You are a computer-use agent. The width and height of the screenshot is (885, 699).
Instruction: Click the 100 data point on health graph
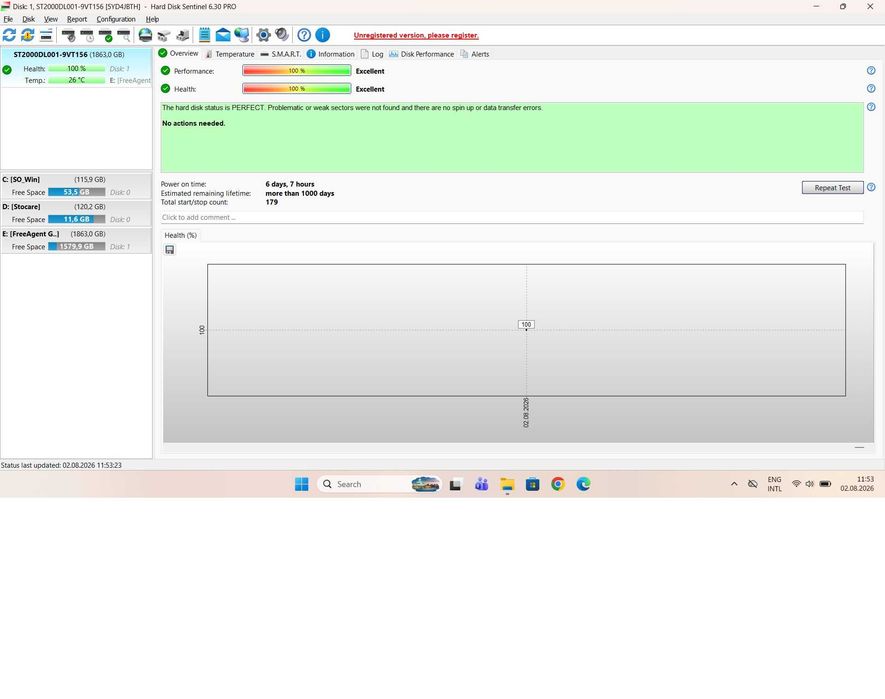[526, 325]
